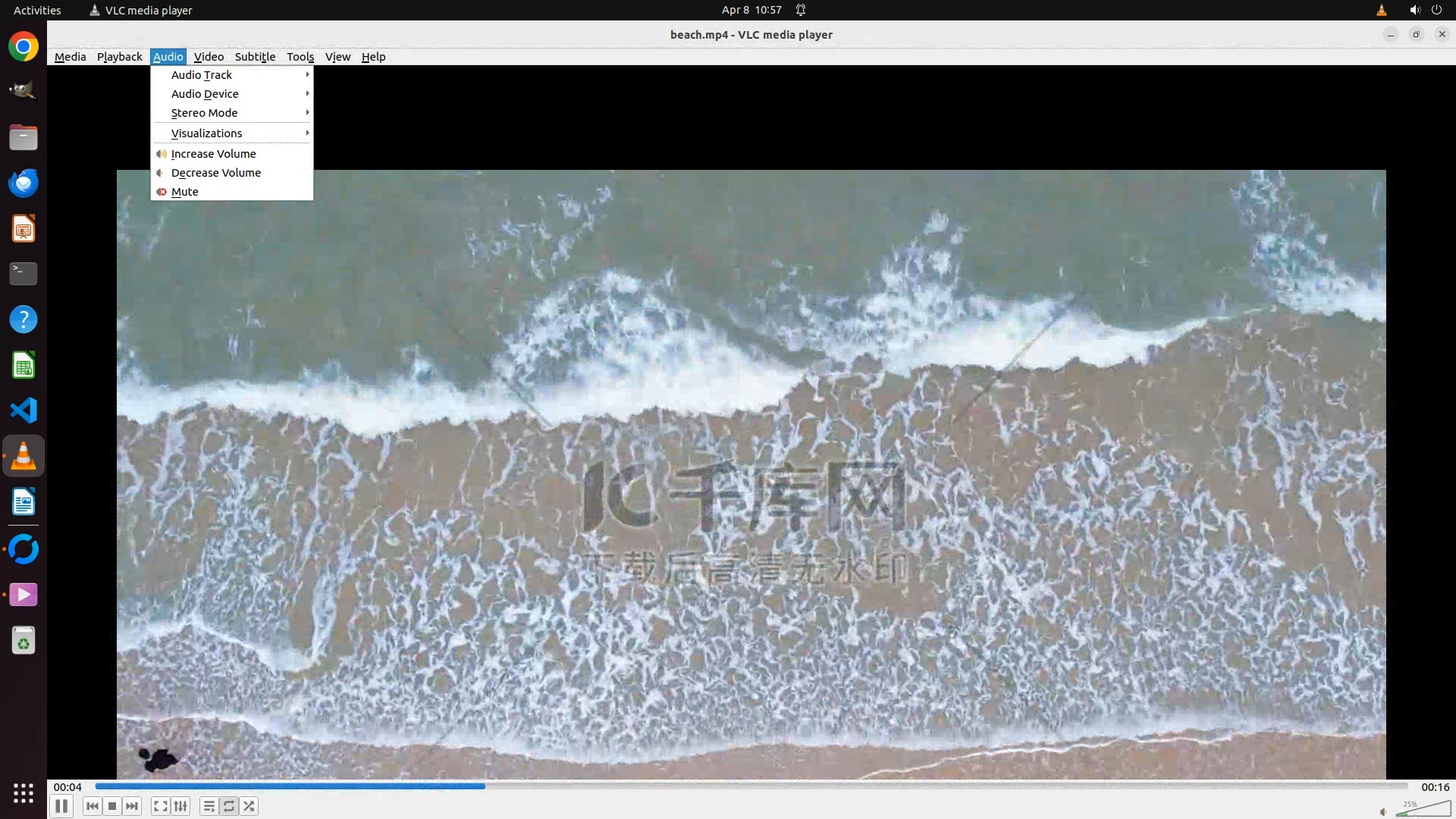Click the volume level slider
The height and width of the screenshot is (819, 1456).
point(1424,810)
